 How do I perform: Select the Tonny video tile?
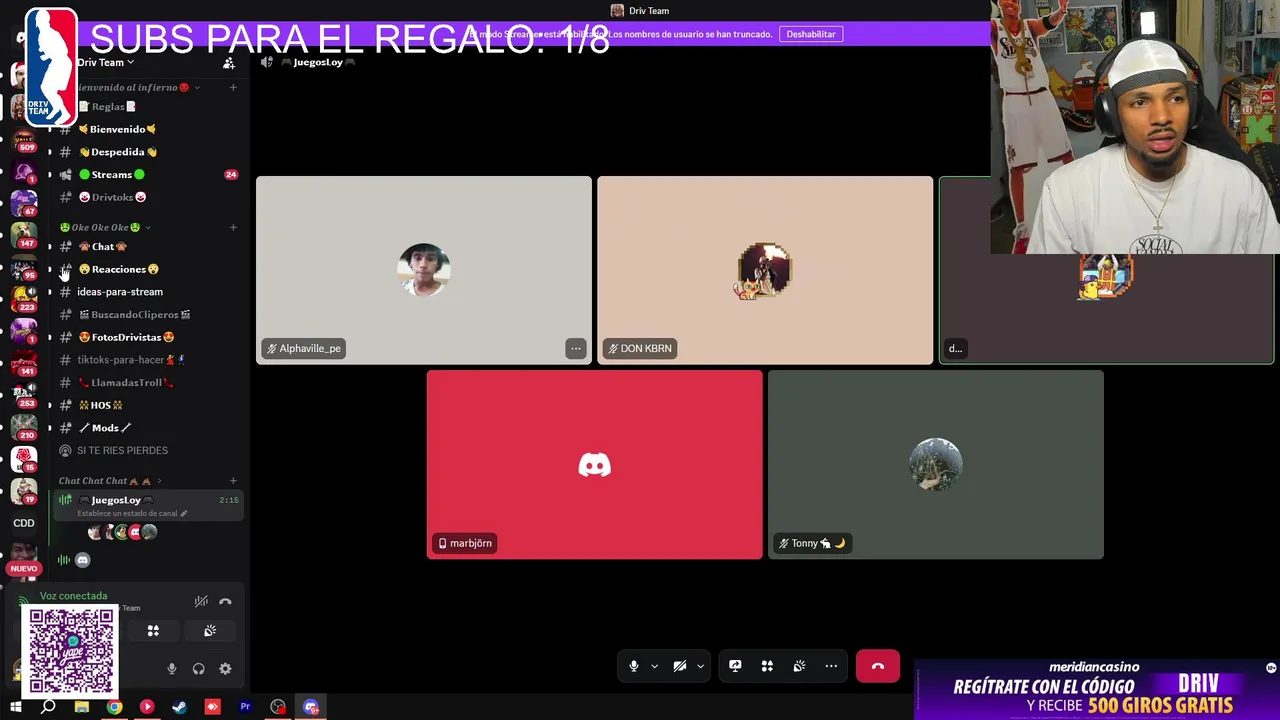(x=936, y=465)
